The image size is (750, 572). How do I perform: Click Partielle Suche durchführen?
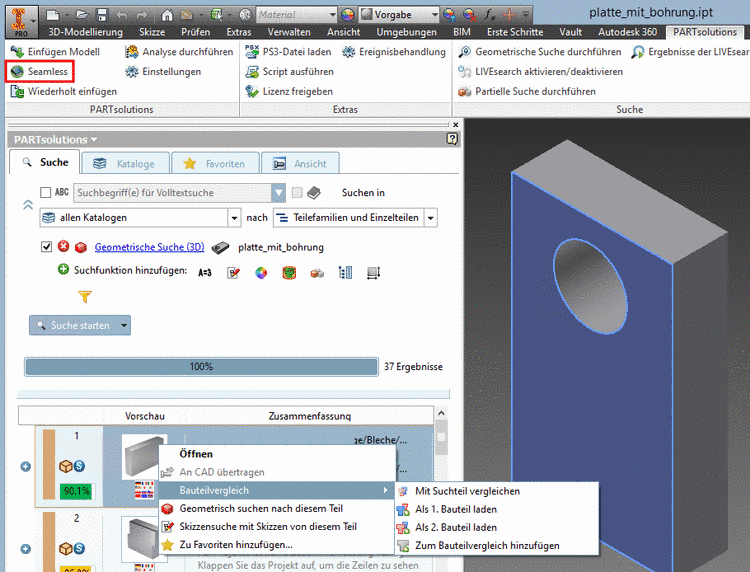(x=527, y=91)
